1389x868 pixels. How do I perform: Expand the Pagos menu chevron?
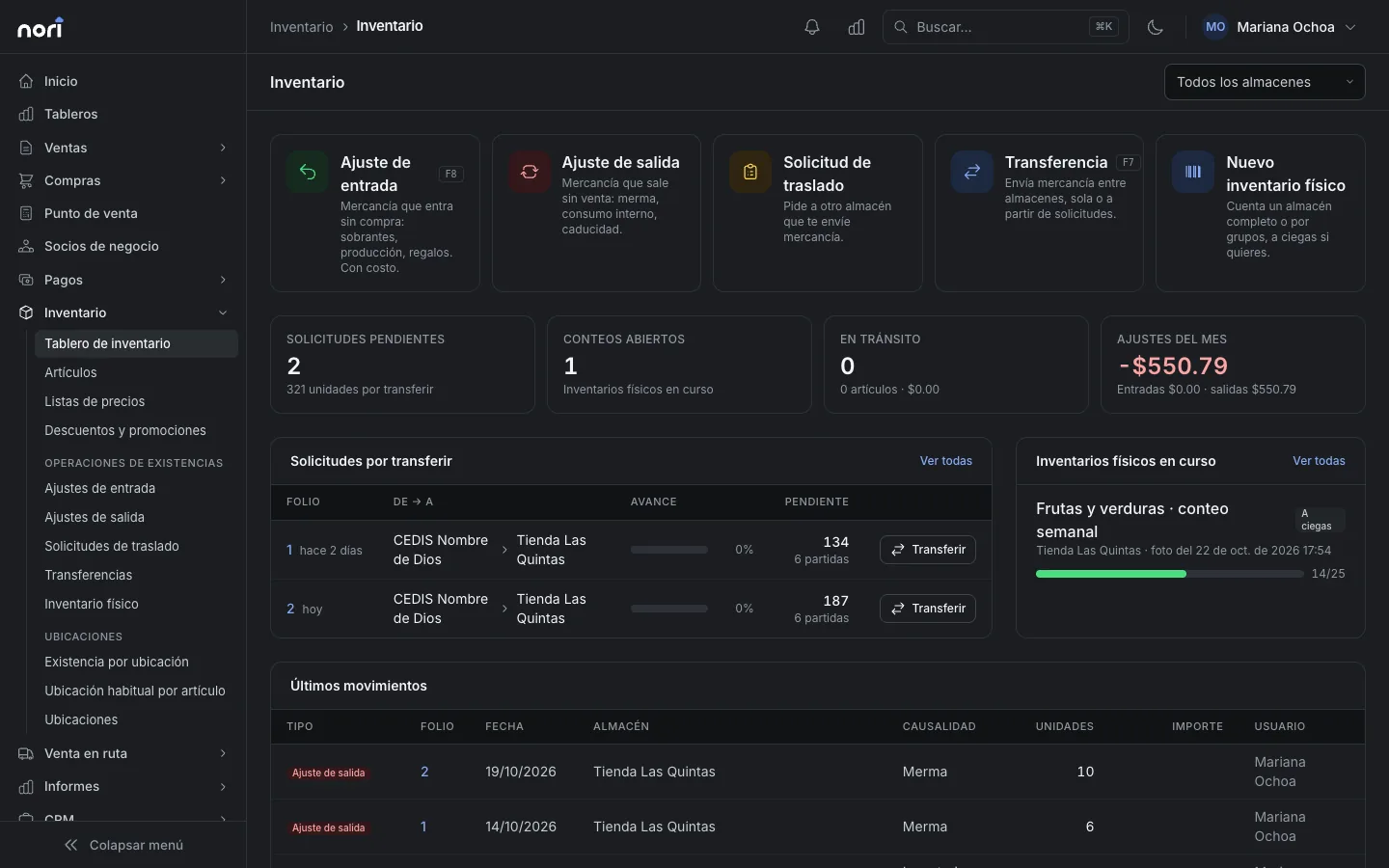click(223, 280)
